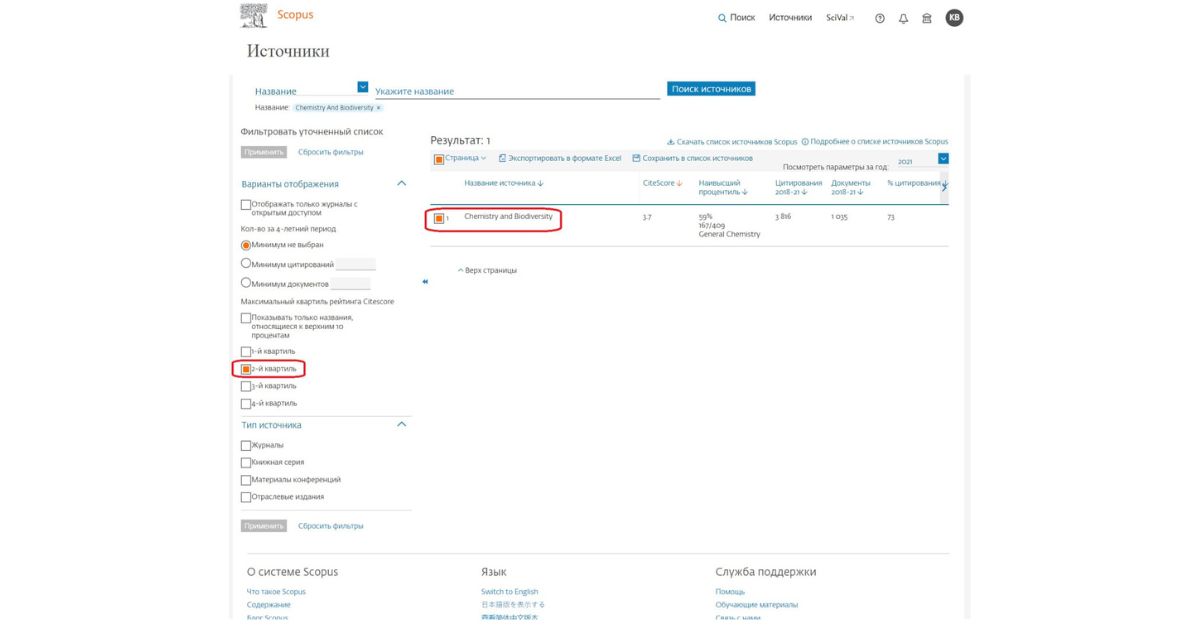Click the General Chemistry category text
The image size is (1200, 627).
pyautogui.click(x=730, y=234)
